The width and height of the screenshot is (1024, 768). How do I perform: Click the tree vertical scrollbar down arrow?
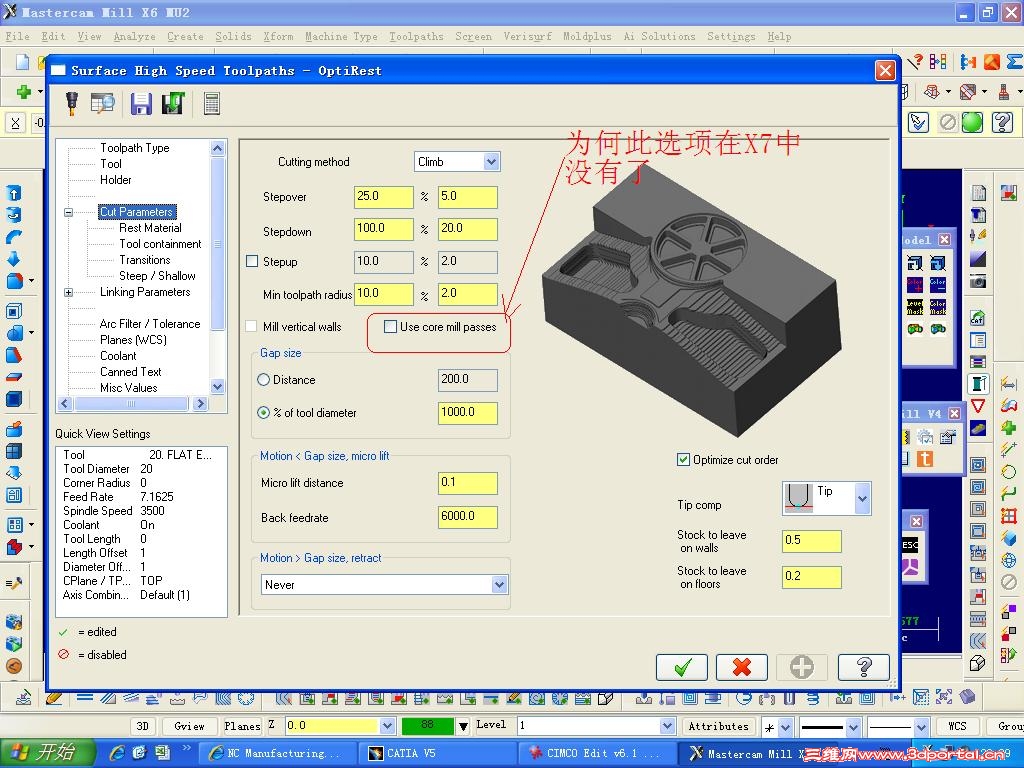click(x=217, y=387)
